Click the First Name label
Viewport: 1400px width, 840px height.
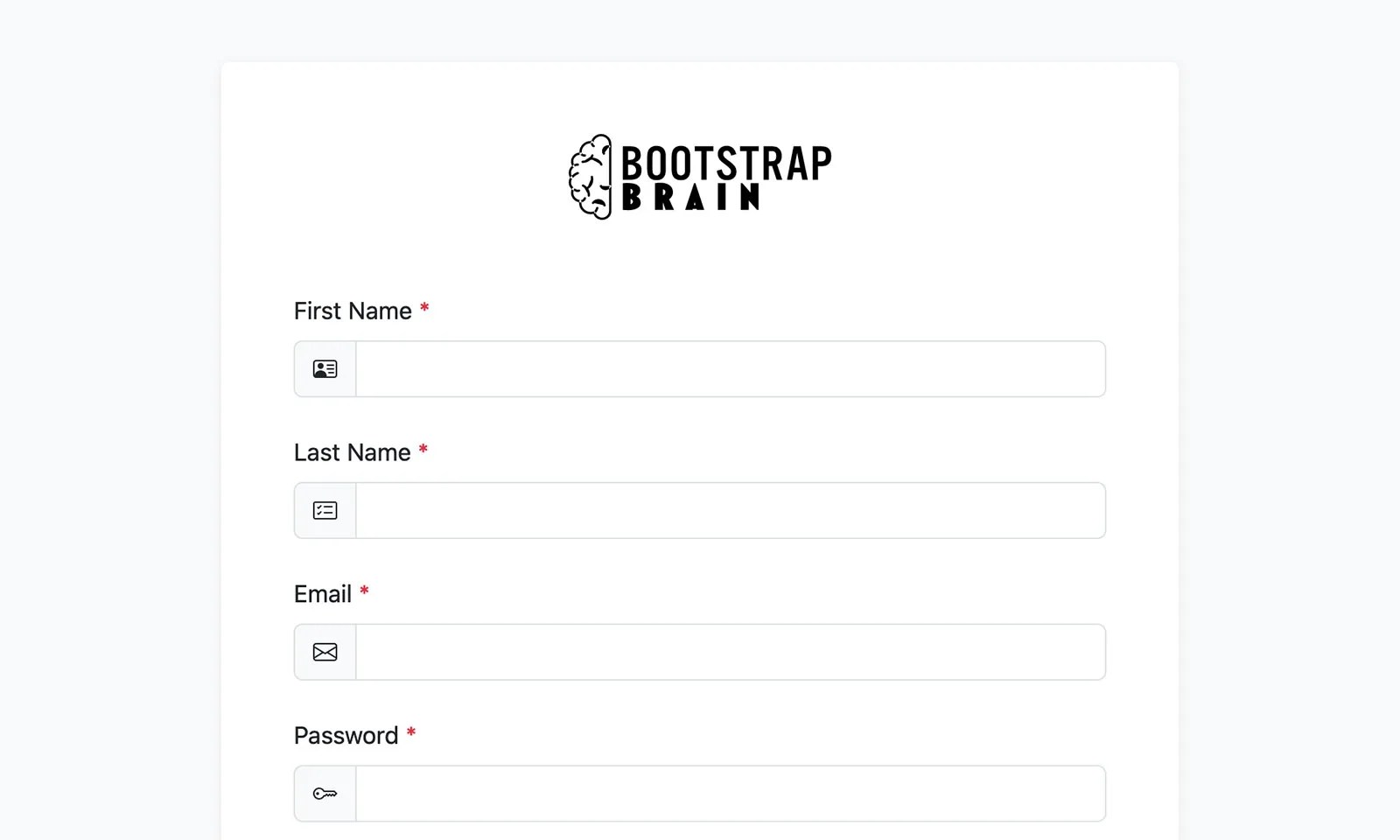pyautogui.click(x=352, y=311)
